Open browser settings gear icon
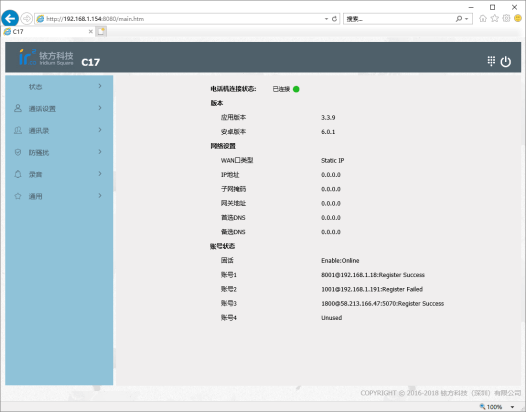Image resolution: width=526 pixels, height=413 pixels. click(506, 18)
